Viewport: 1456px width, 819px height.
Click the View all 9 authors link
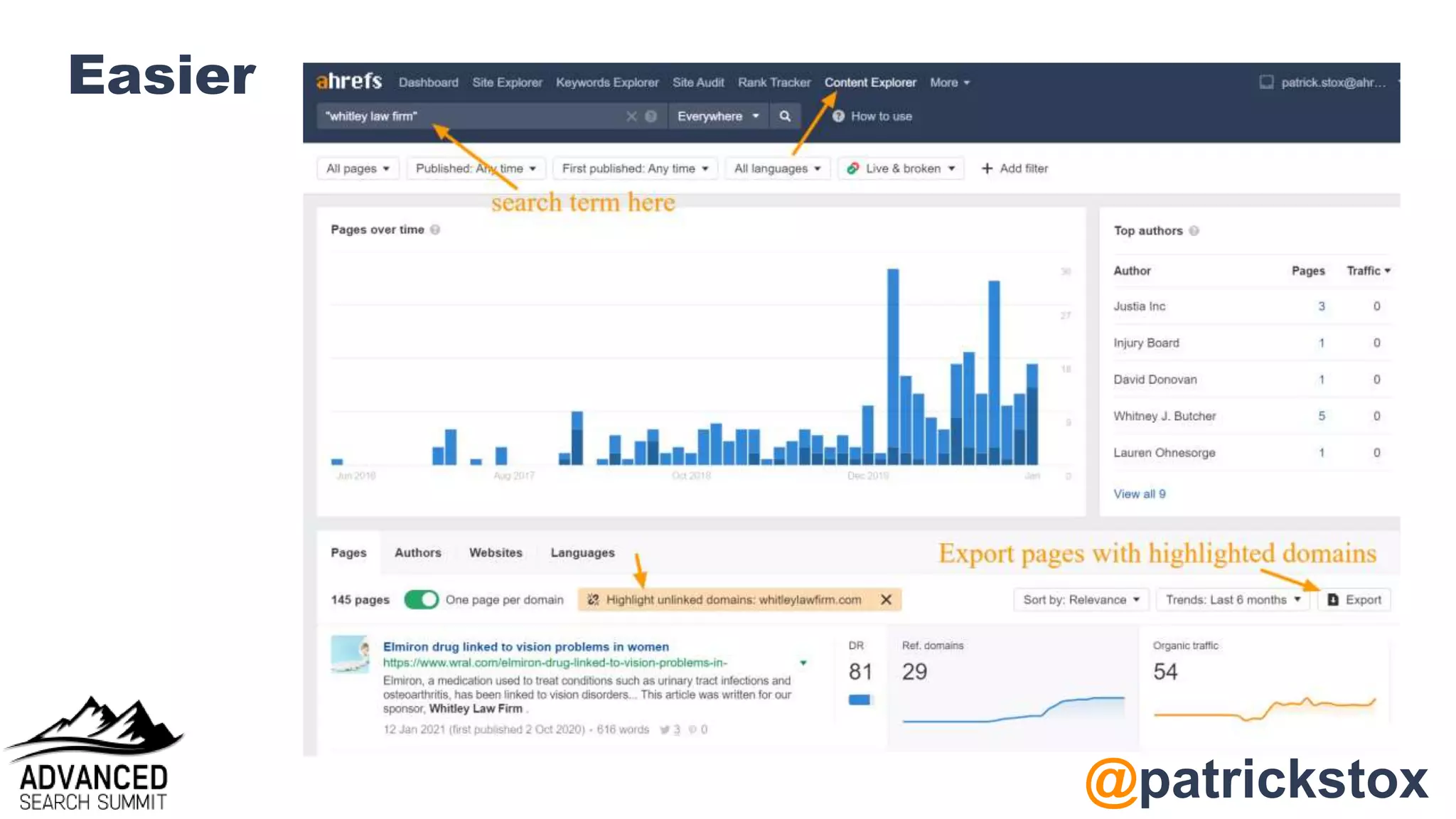point(1139,493)
